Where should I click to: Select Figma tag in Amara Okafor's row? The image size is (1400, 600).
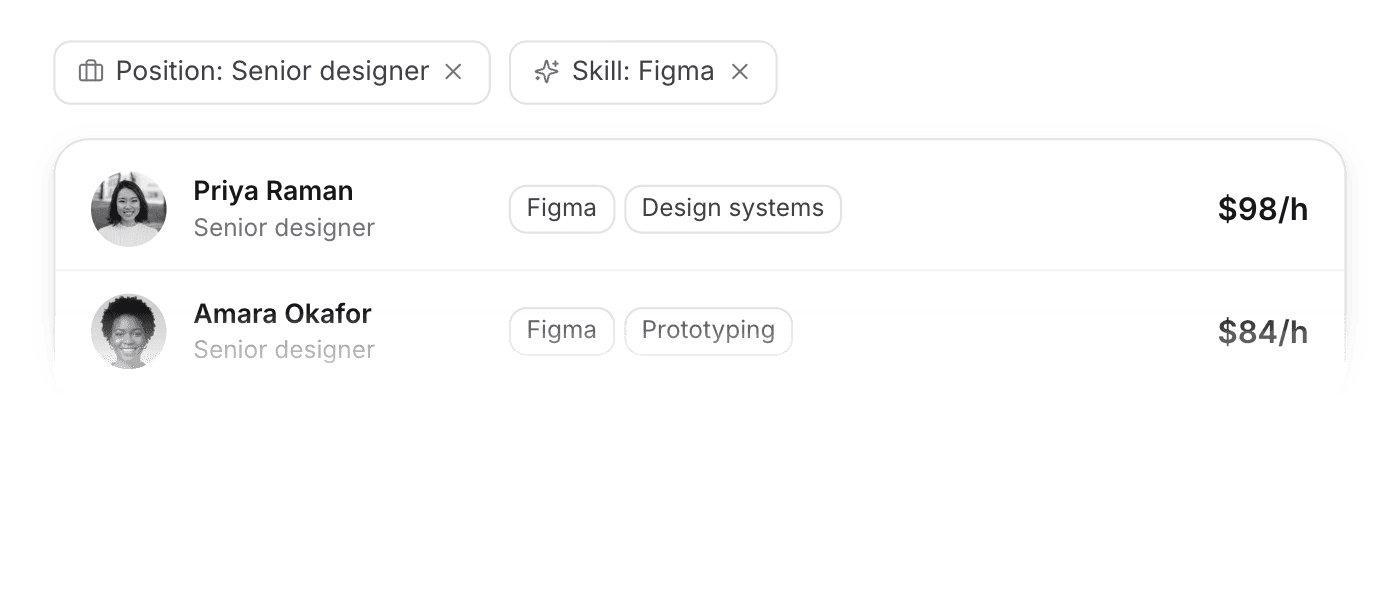(562, 331)
